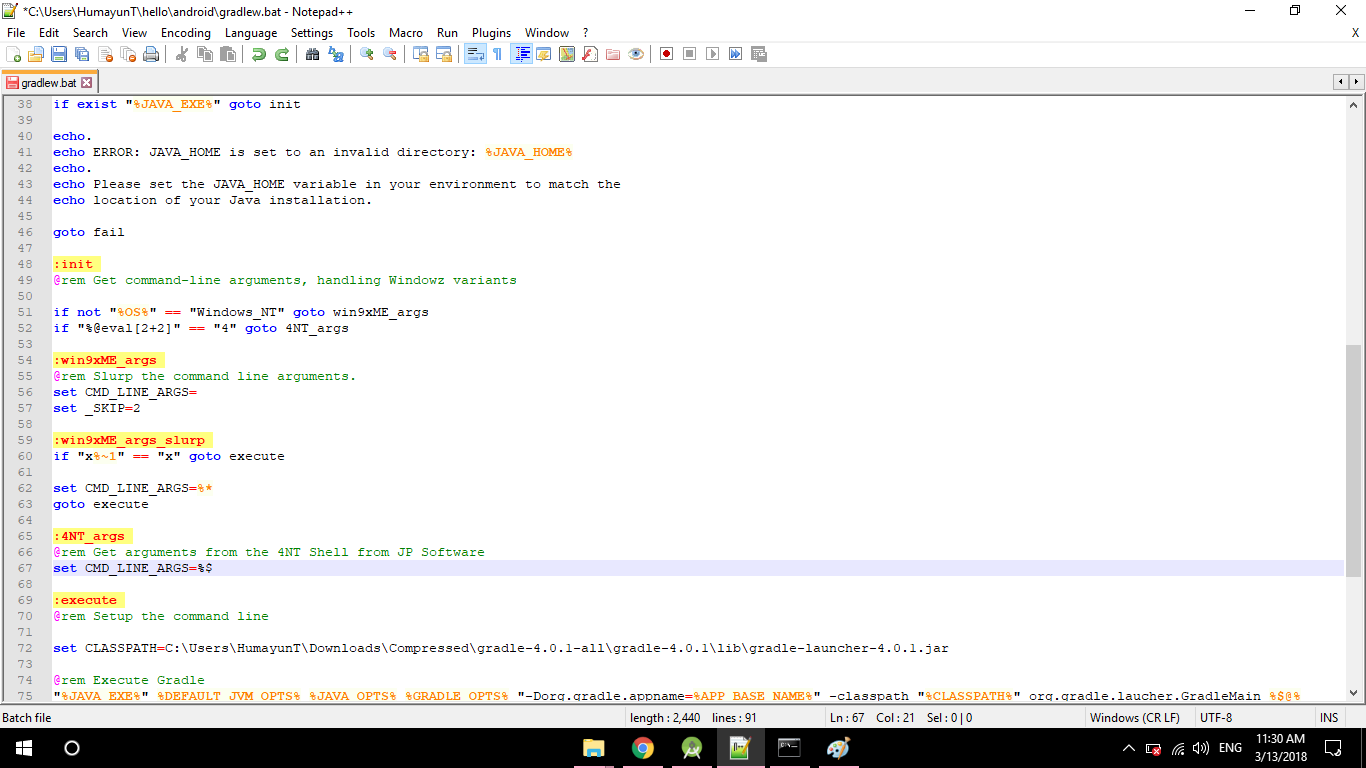Start recording a macro
The image size is (1366, 768).
click(666, 54)
